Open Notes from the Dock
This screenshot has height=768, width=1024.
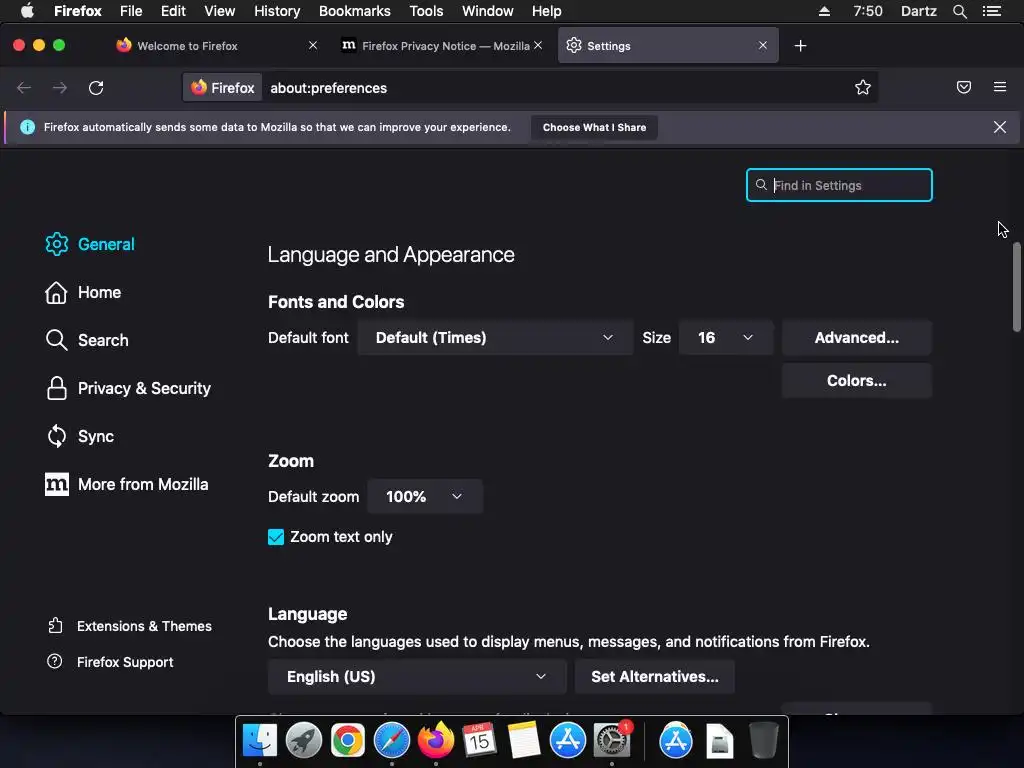pos(524,740)
